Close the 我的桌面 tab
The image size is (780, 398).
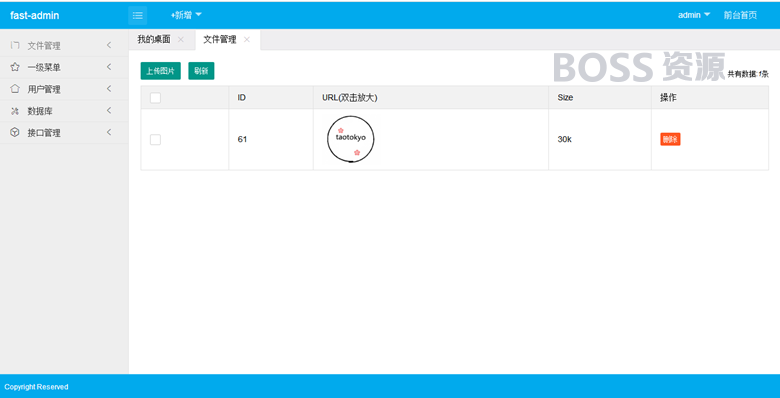tap(181, 40)
